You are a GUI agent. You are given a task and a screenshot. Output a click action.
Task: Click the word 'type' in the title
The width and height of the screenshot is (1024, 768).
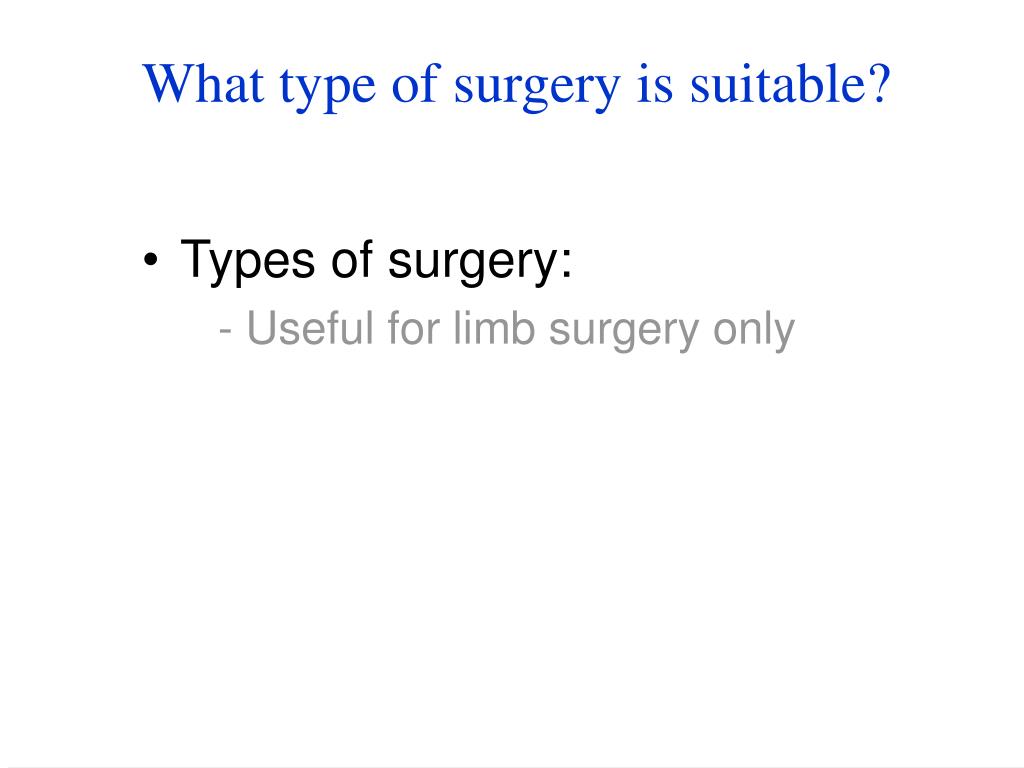tap(328, 89)
